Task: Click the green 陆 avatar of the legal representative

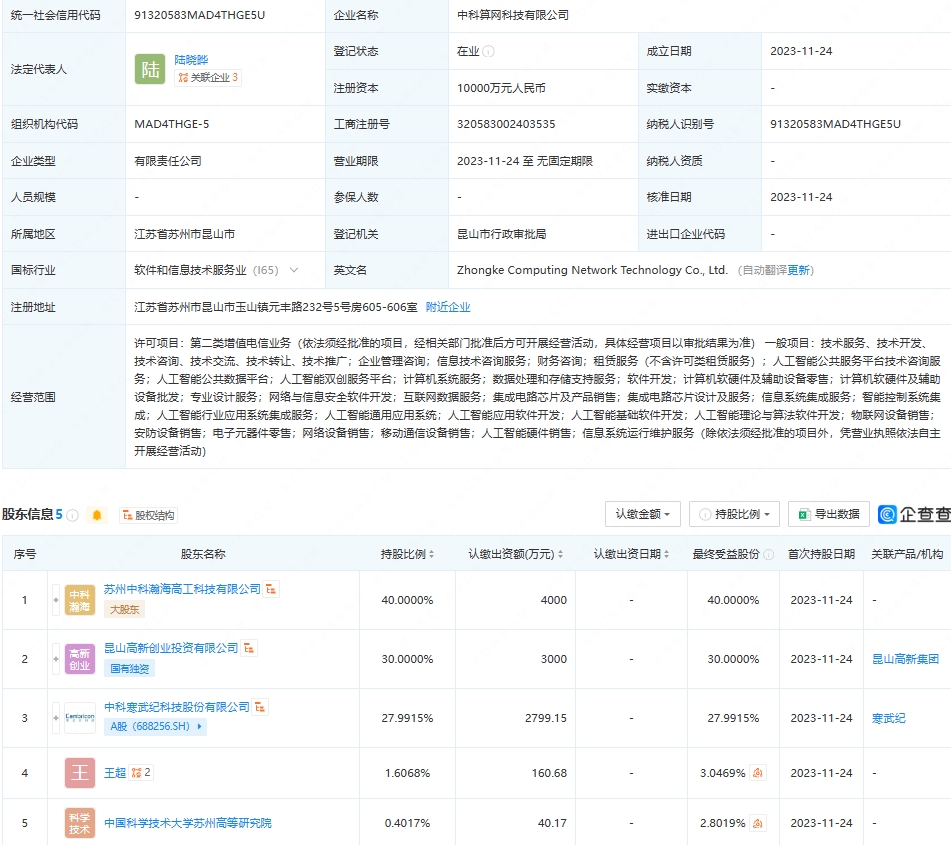Action: tap(150, 69)
